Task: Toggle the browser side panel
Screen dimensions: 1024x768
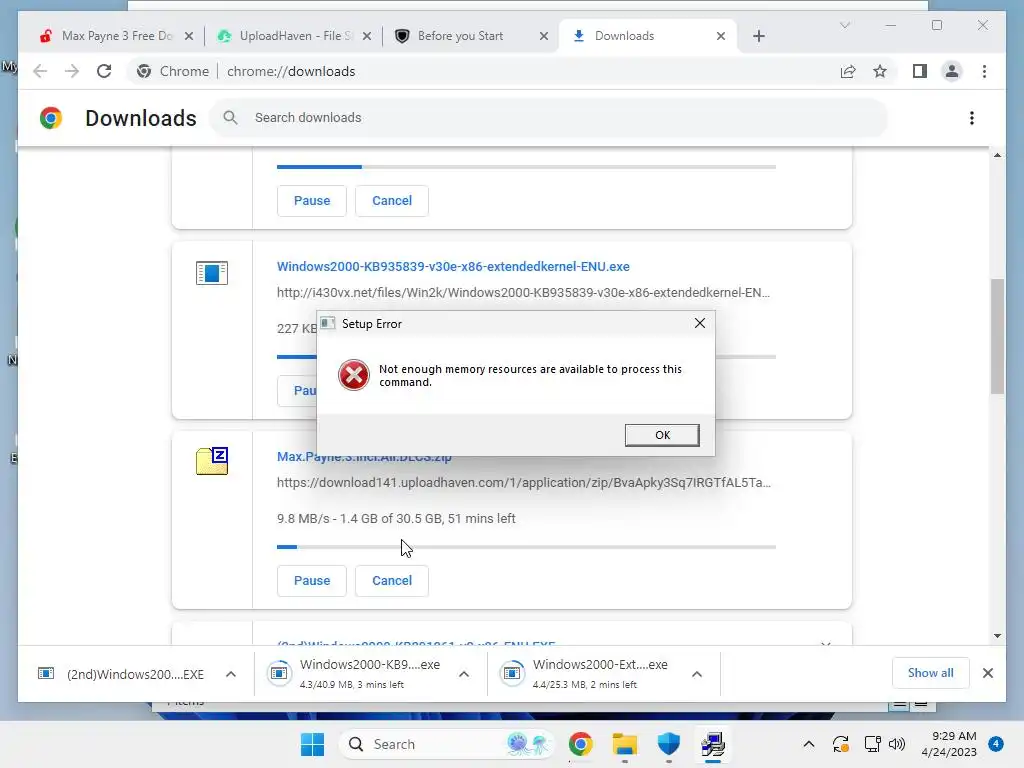Action: (920, 71)
